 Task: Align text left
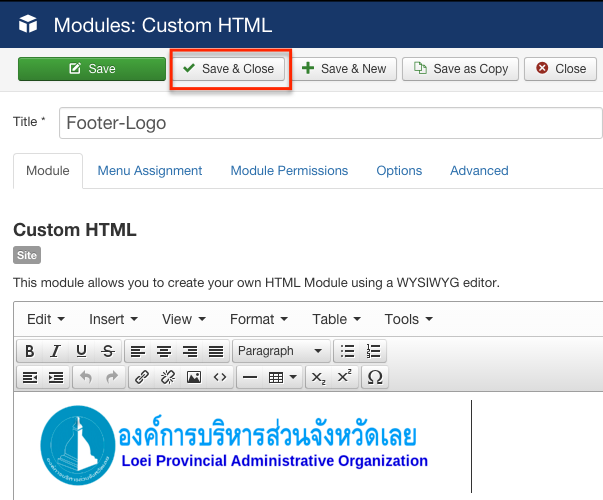click(x=138, y=351)
